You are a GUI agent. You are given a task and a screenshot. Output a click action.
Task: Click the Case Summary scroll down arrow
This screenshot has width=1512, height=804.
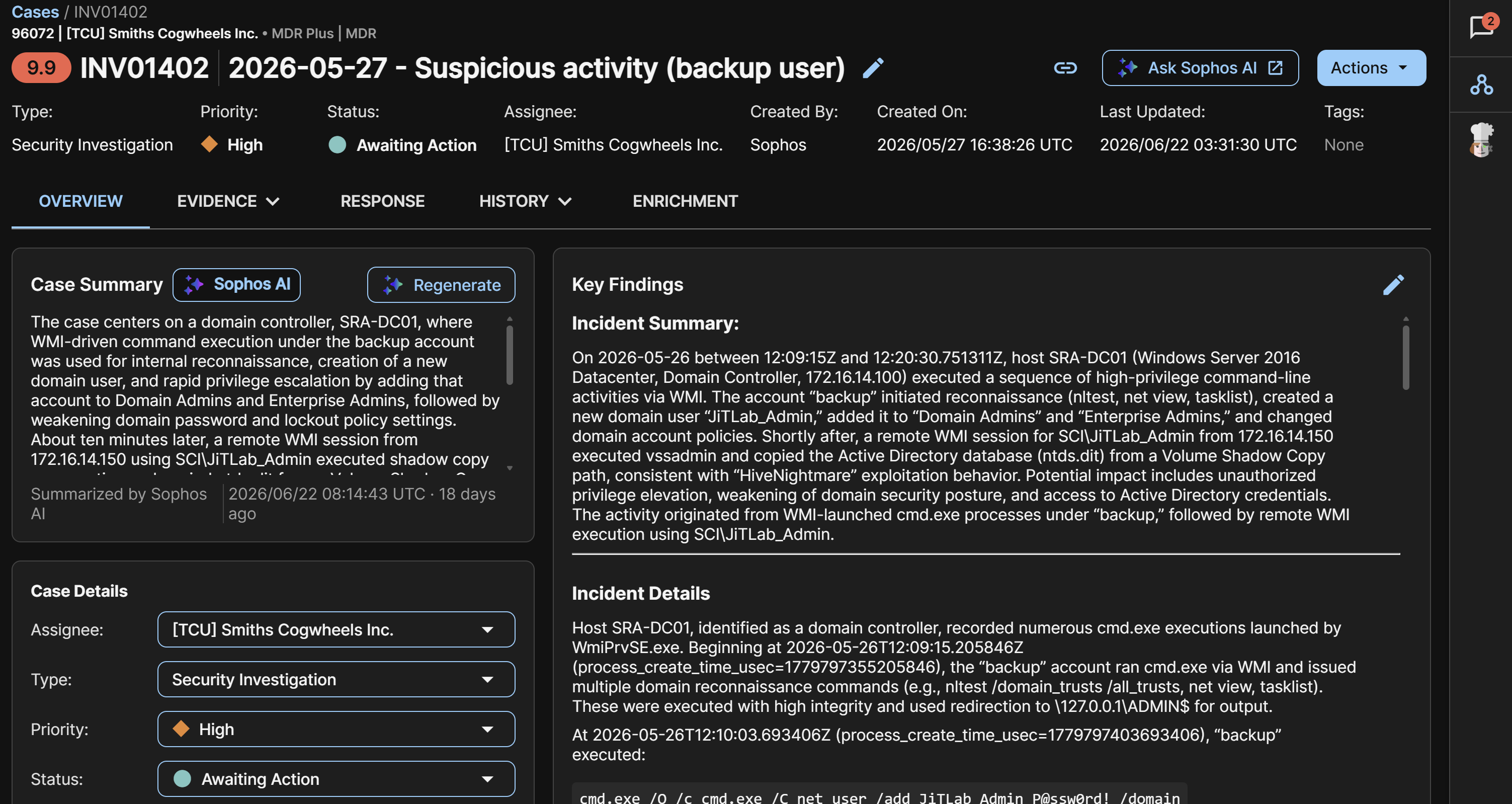click(510, 468)
